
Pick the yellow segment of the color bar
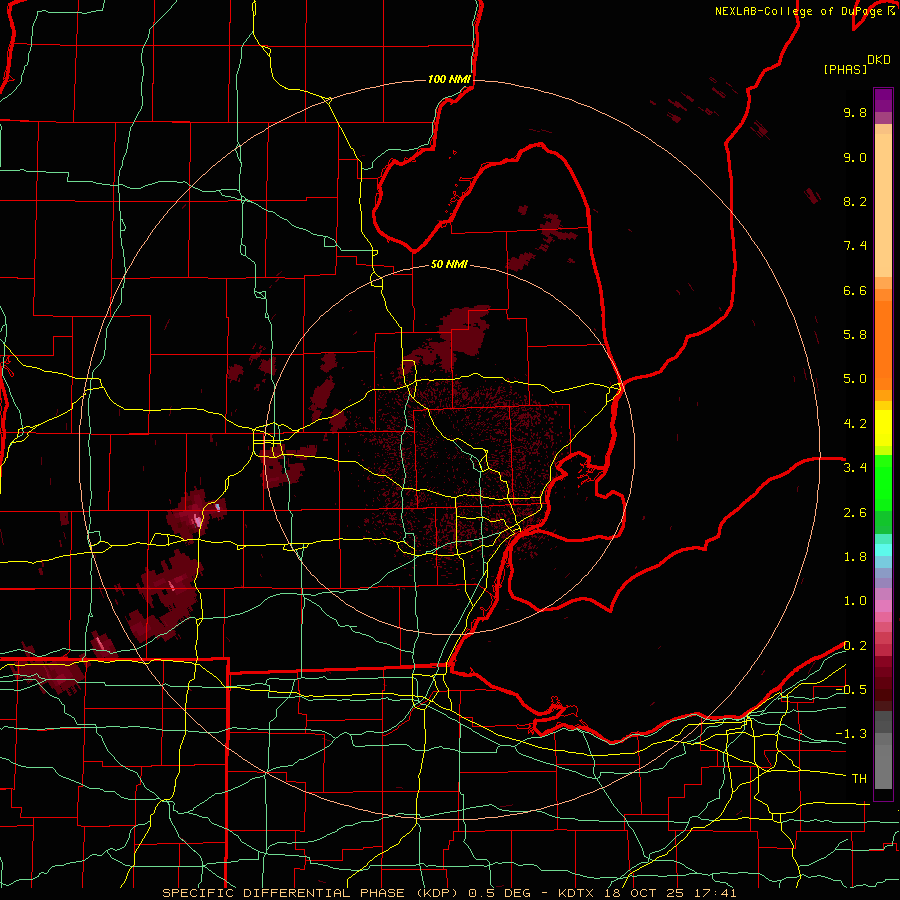(x=883, y=428)
